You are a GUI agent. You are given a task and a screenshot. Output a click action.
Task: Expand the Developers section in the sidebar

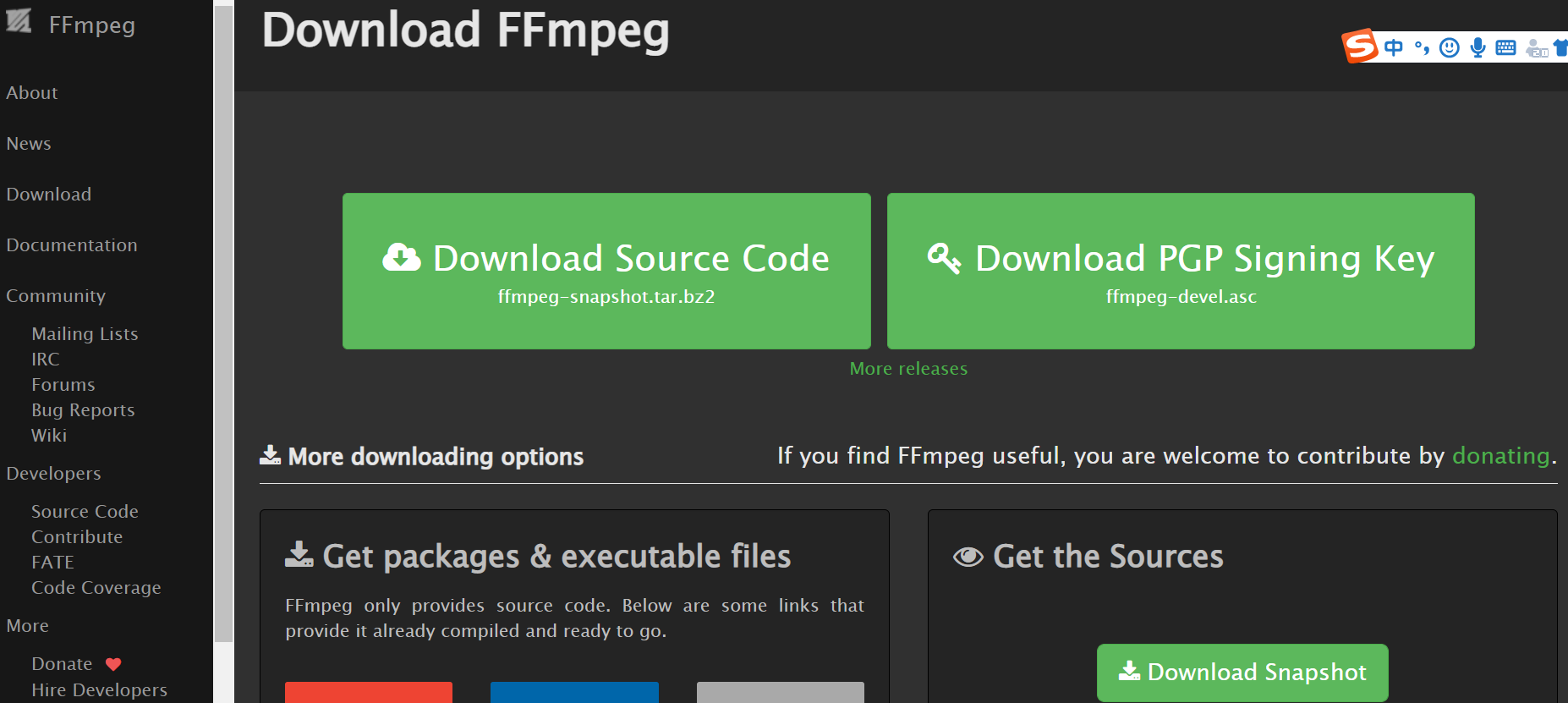[53, 473]
